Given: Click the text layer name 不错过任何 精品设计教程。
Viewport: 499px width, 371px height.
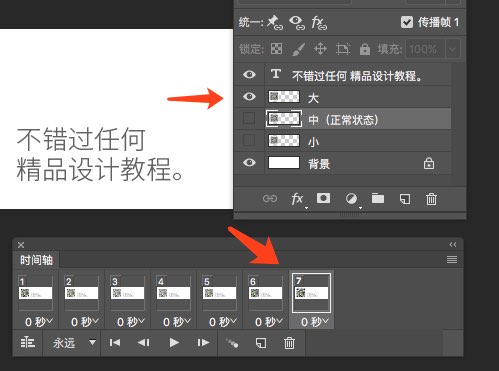Looking at the screenshot, I should click(357, 76).
